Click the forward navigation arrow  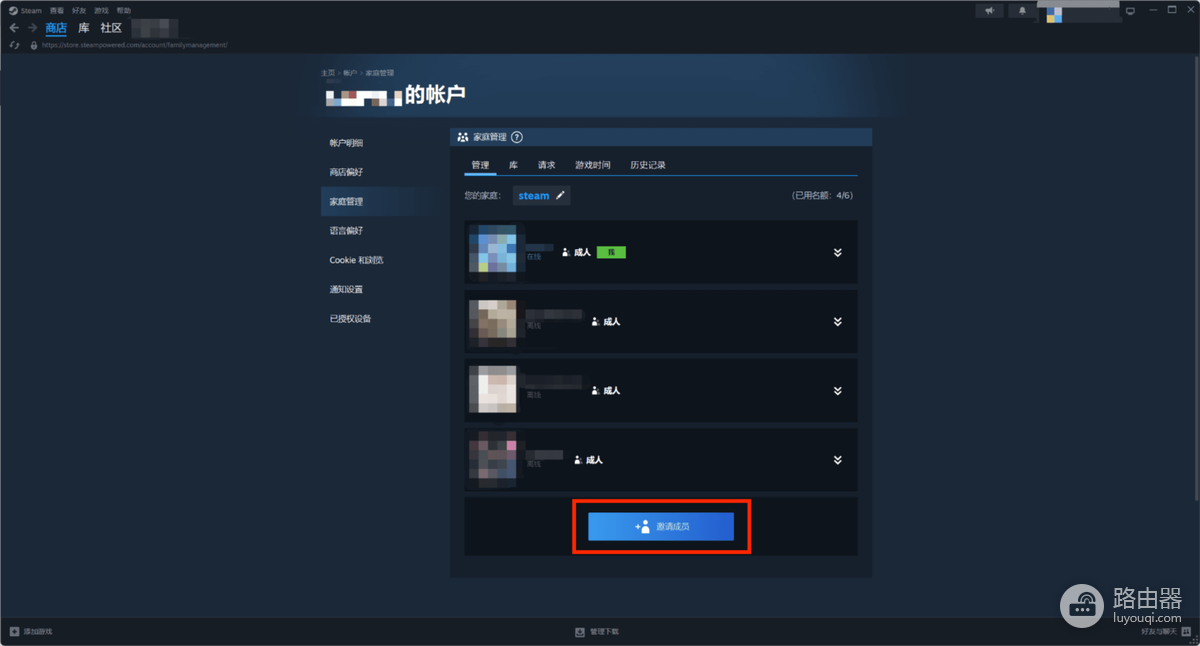(33, 28)
